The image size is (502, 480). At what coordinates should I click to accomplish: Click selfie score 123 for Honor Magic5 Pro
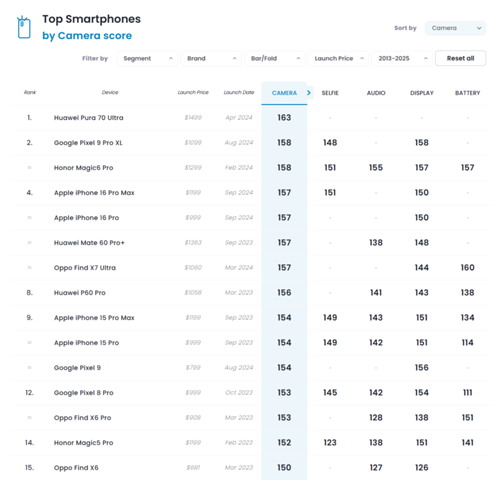[x=330, y=443]
